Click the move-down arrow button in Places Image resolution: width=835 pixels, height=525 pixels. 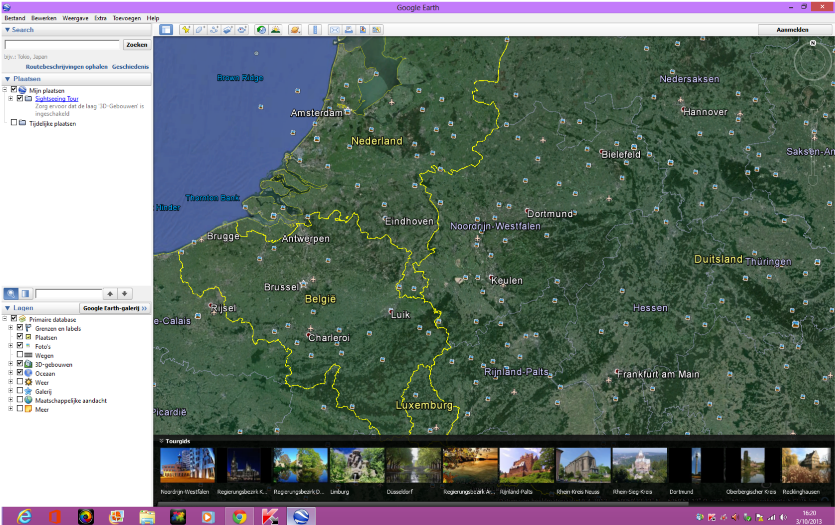tap(125, 293)
